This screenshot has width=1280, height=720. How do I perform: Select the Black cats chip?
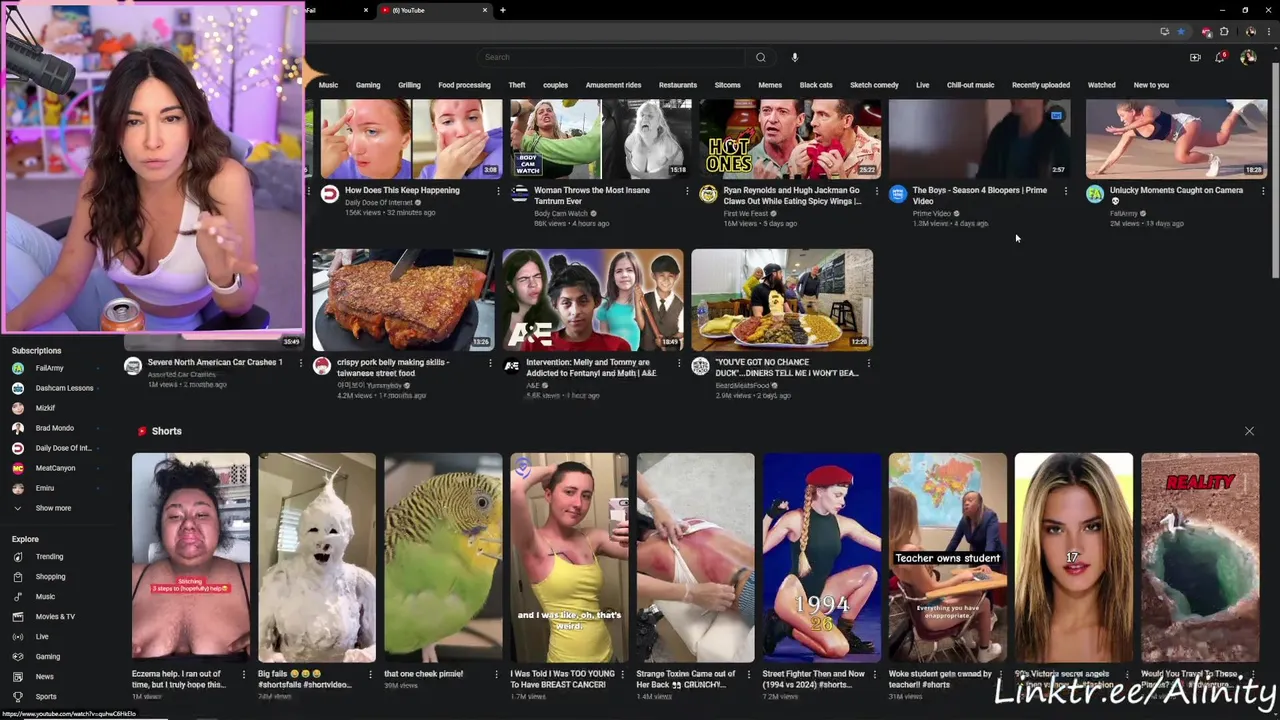pyautogui.click(x=816, y=85)
